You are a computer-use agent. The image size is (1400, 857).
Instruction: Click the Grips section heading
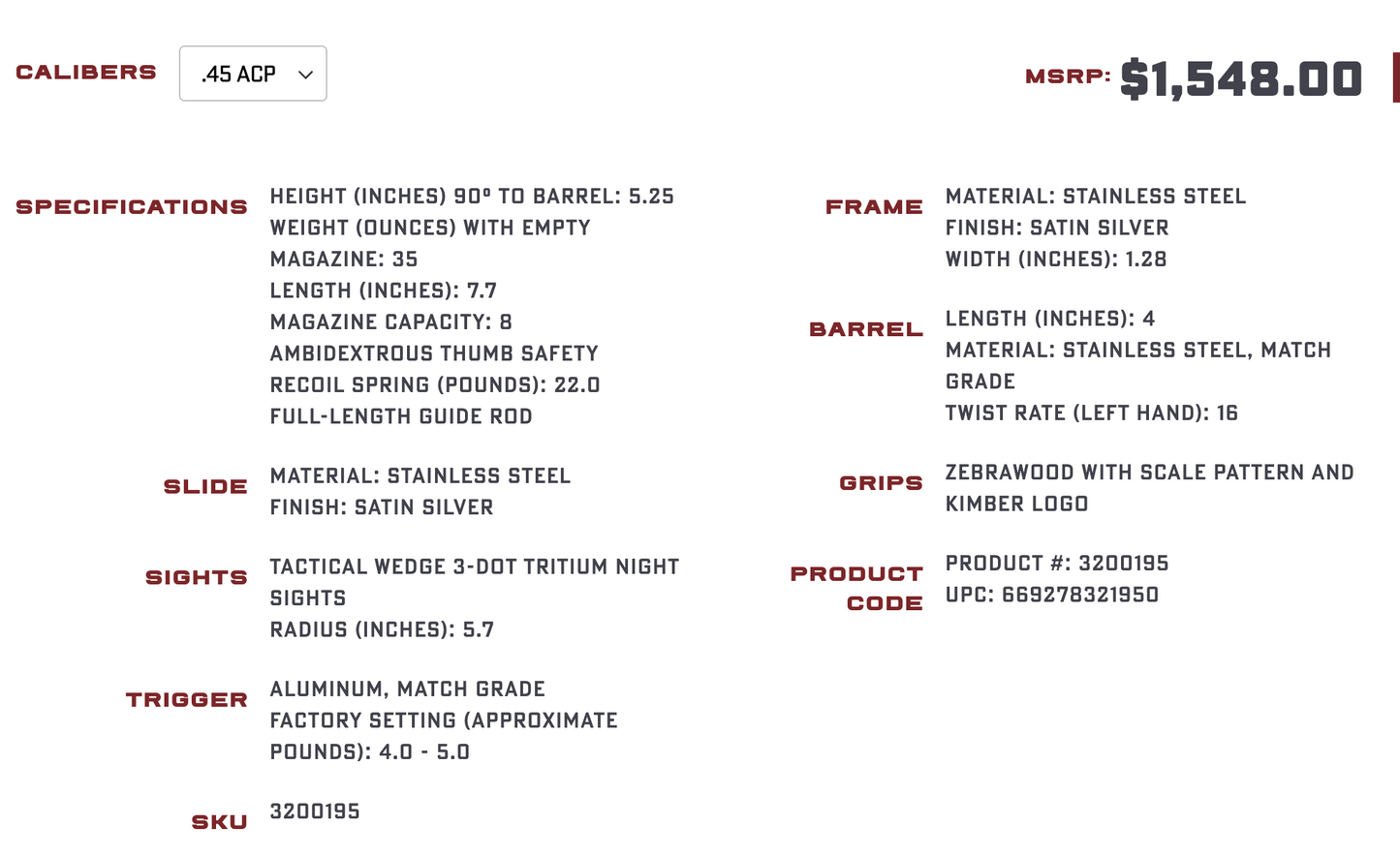881,483
